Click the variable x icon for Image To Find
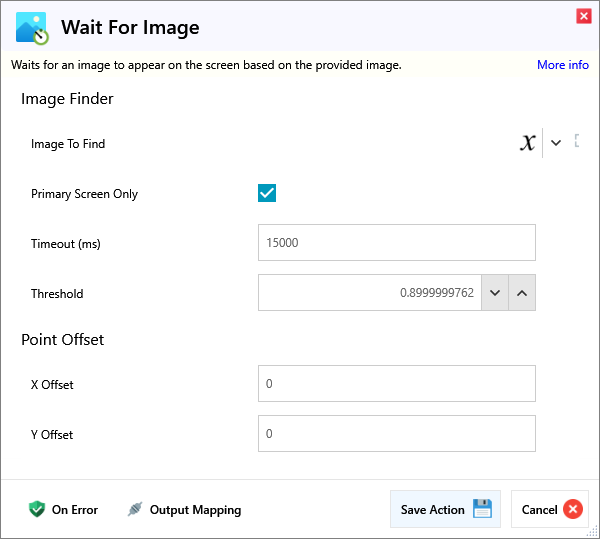 [527, 143]
